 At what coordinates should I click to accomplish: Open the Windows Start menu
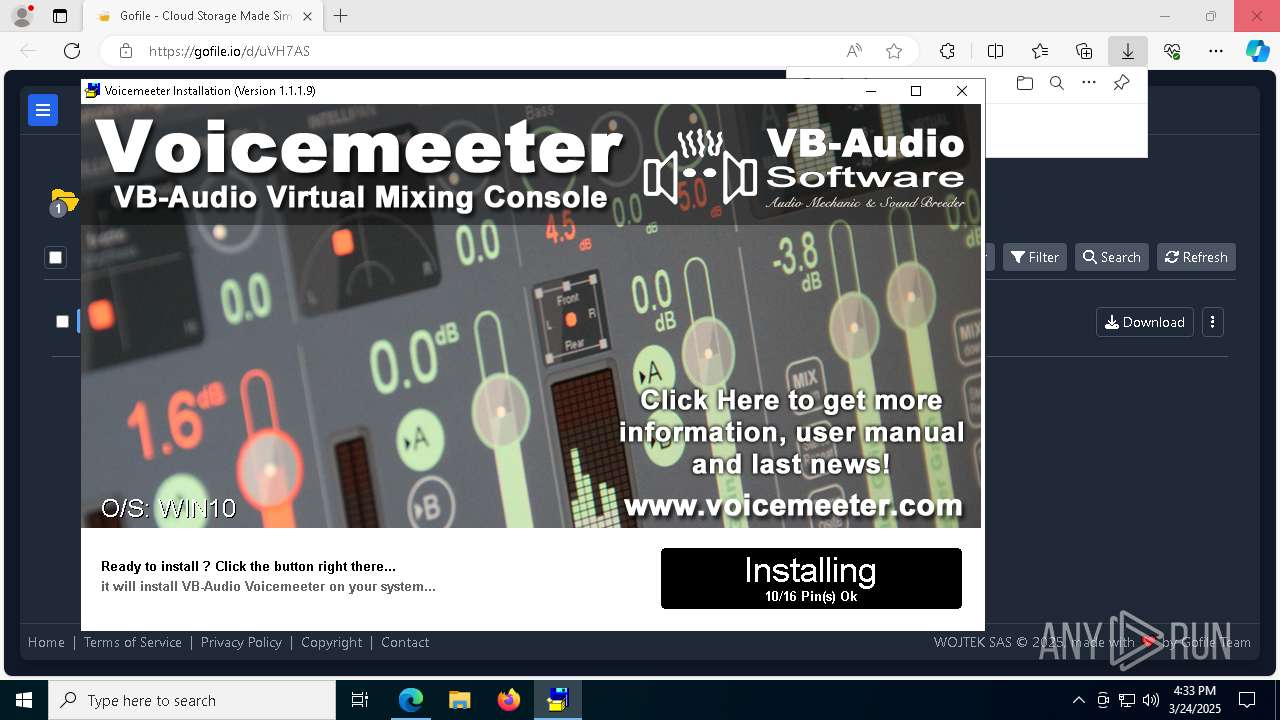[x=24, y=700]
